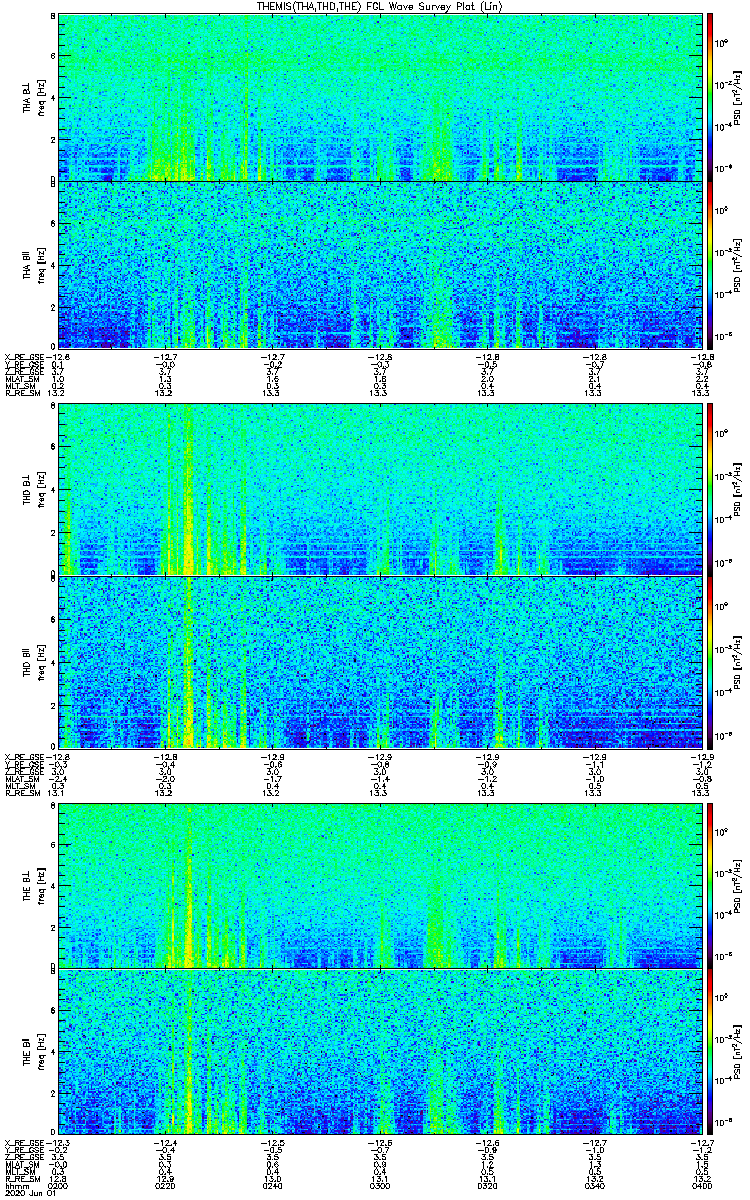This screenshot has height=1200, width=750.
Task: Click the 'THA B⊥ freq [Hz]' axis label
Action: click(33, 97)
